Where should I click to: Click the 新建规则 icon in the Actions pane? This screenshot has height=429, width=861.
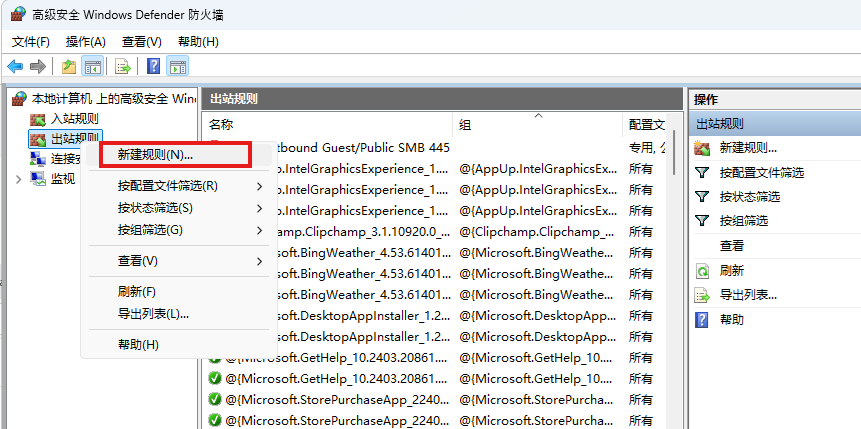(x=702, y=148)
